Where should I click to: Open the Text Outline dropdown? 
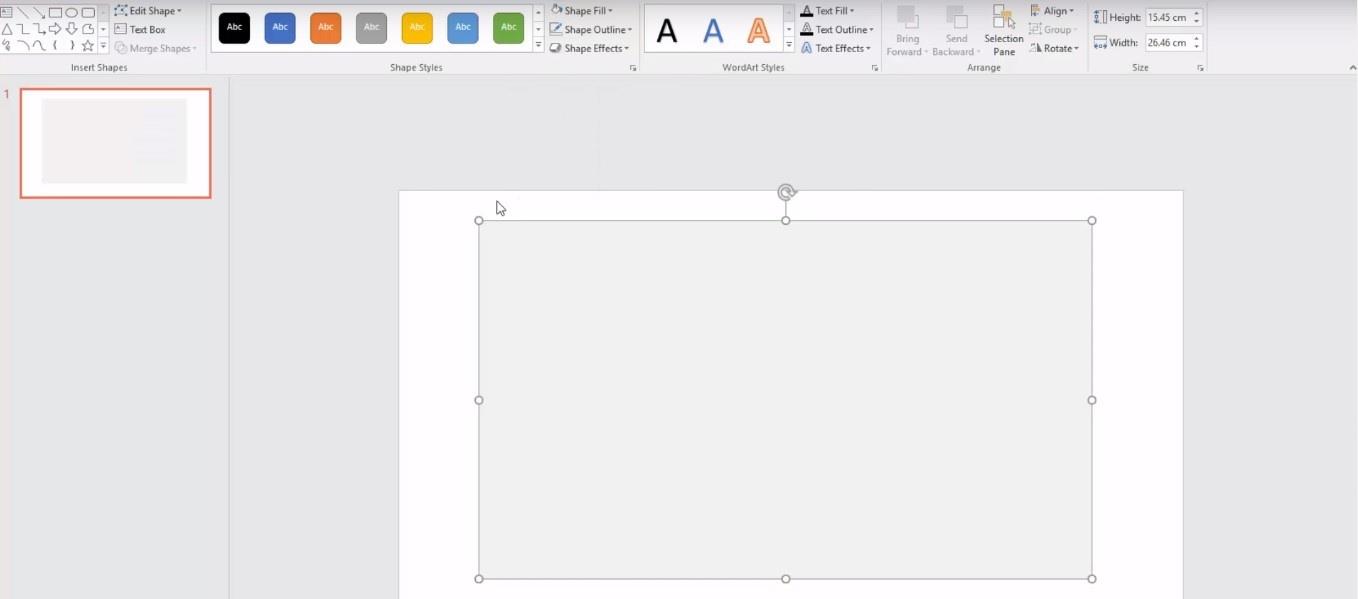pos(836,30)
